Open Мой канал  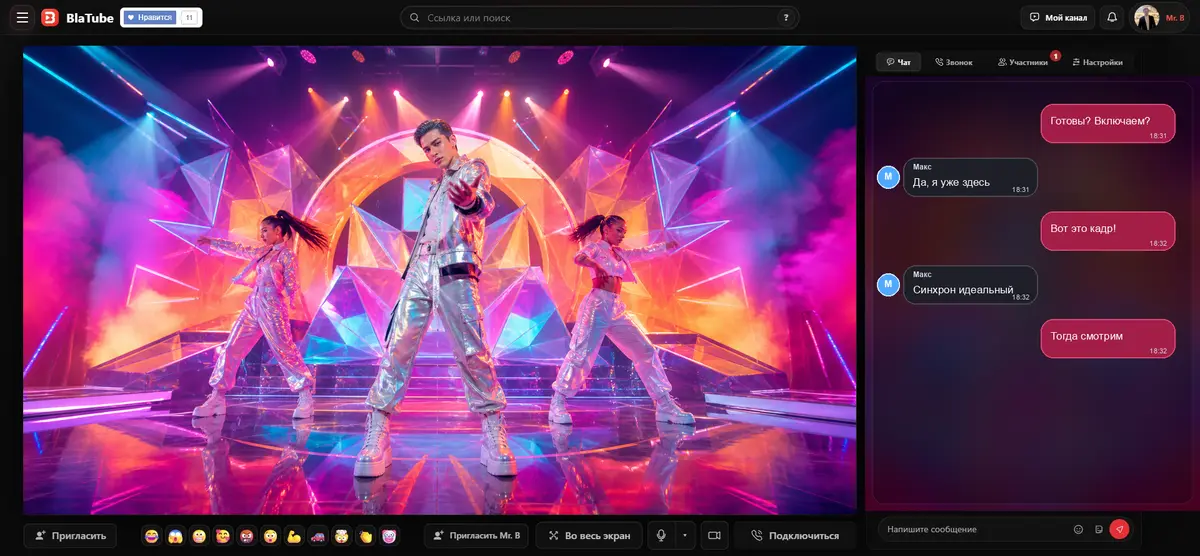[x=1058, y=18]
